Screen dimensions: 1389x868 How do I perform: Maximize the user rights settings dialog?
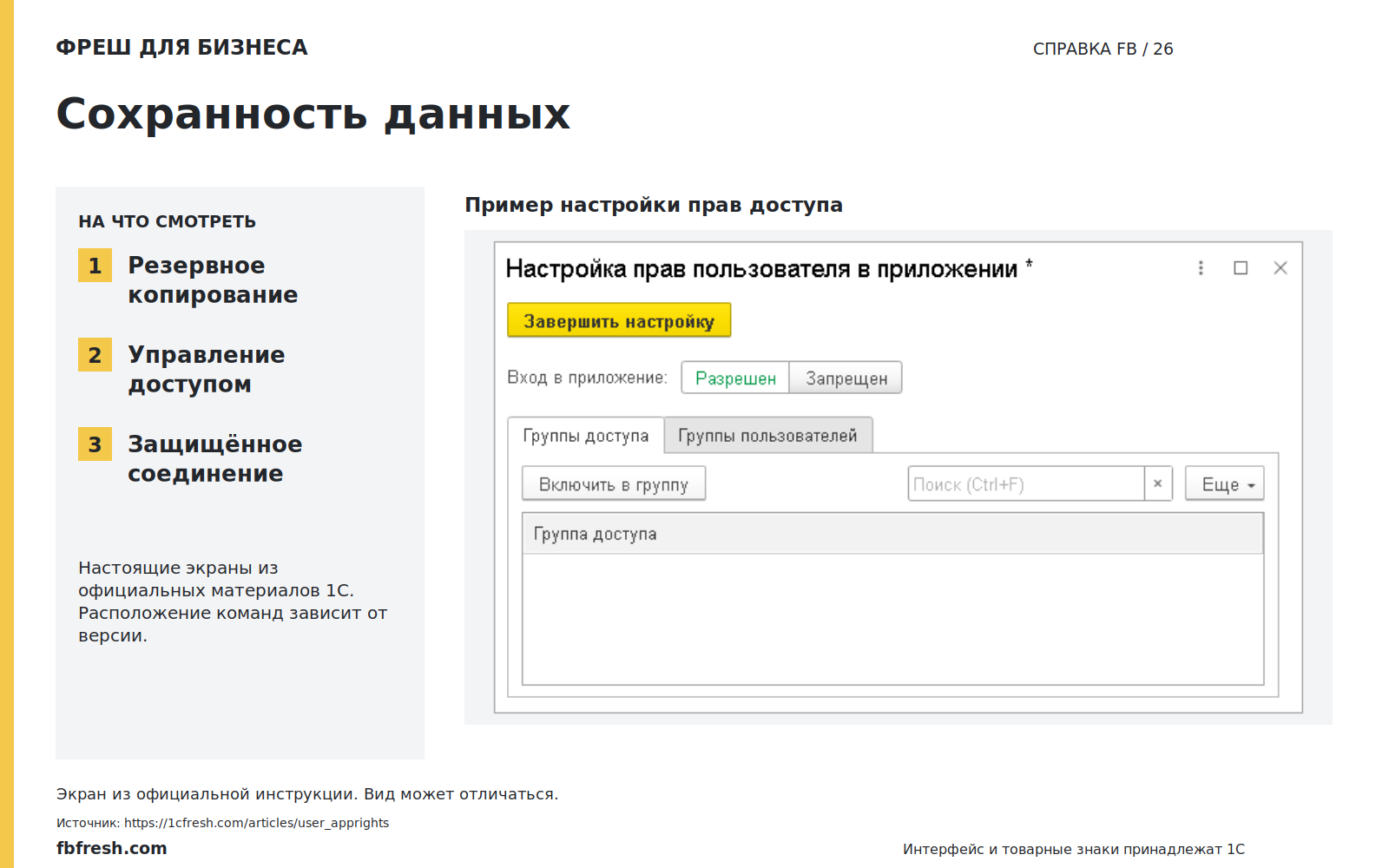[1241, 268]
